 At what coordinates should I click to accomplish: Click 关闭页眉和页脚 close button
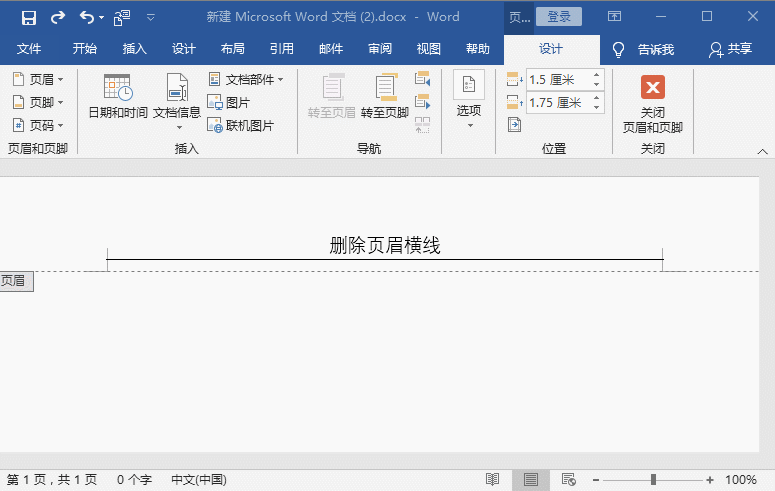tap(652, 104)
